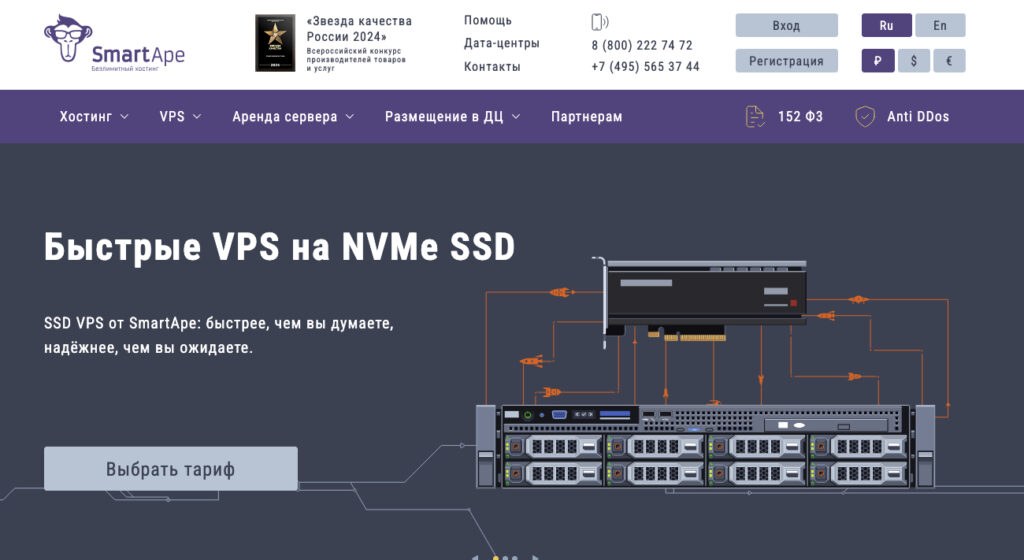Click the NVMe SSD card illustration
The height and width of the screenshot is (560, 1024).
pos(702,300)
